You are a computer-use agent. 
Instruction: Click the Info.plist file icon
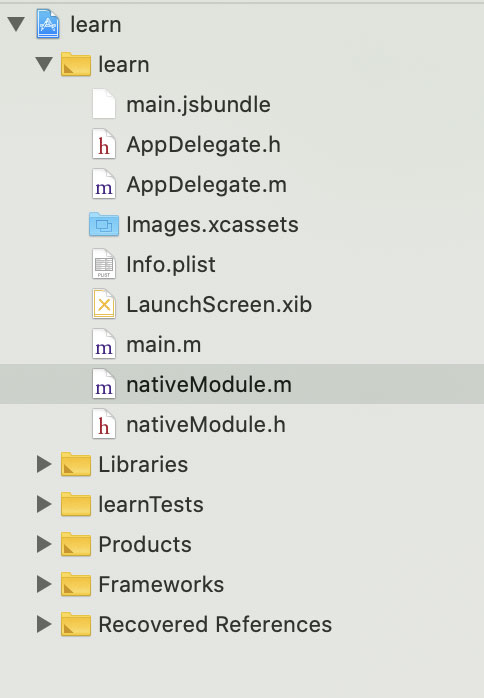pos(104,264)
